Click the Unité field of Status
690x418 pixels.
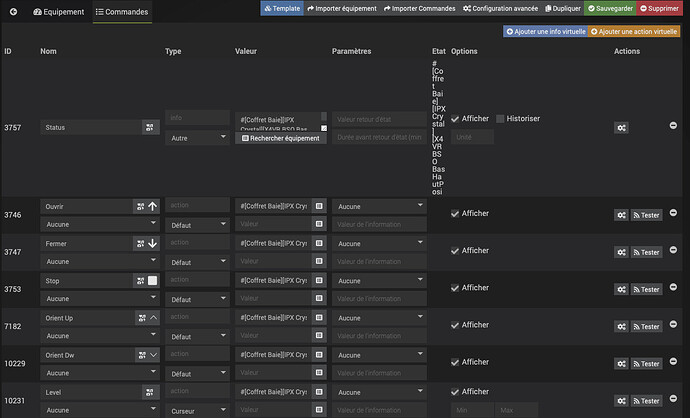click(x=472, y=137)
